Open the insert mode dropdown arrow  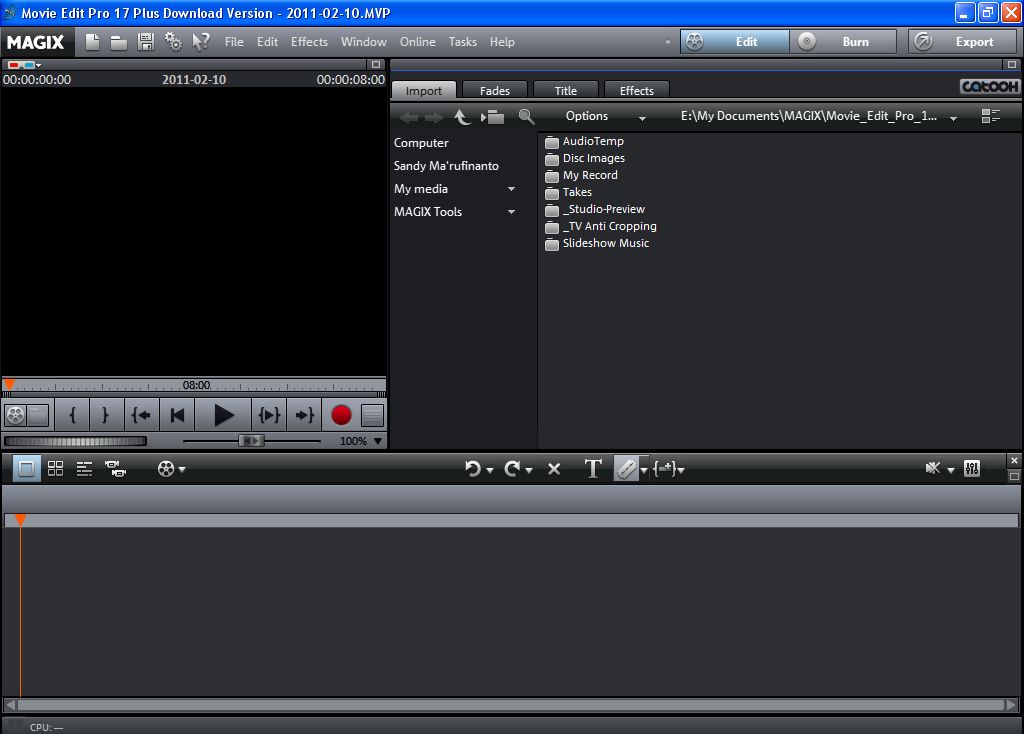pos(681,470)
